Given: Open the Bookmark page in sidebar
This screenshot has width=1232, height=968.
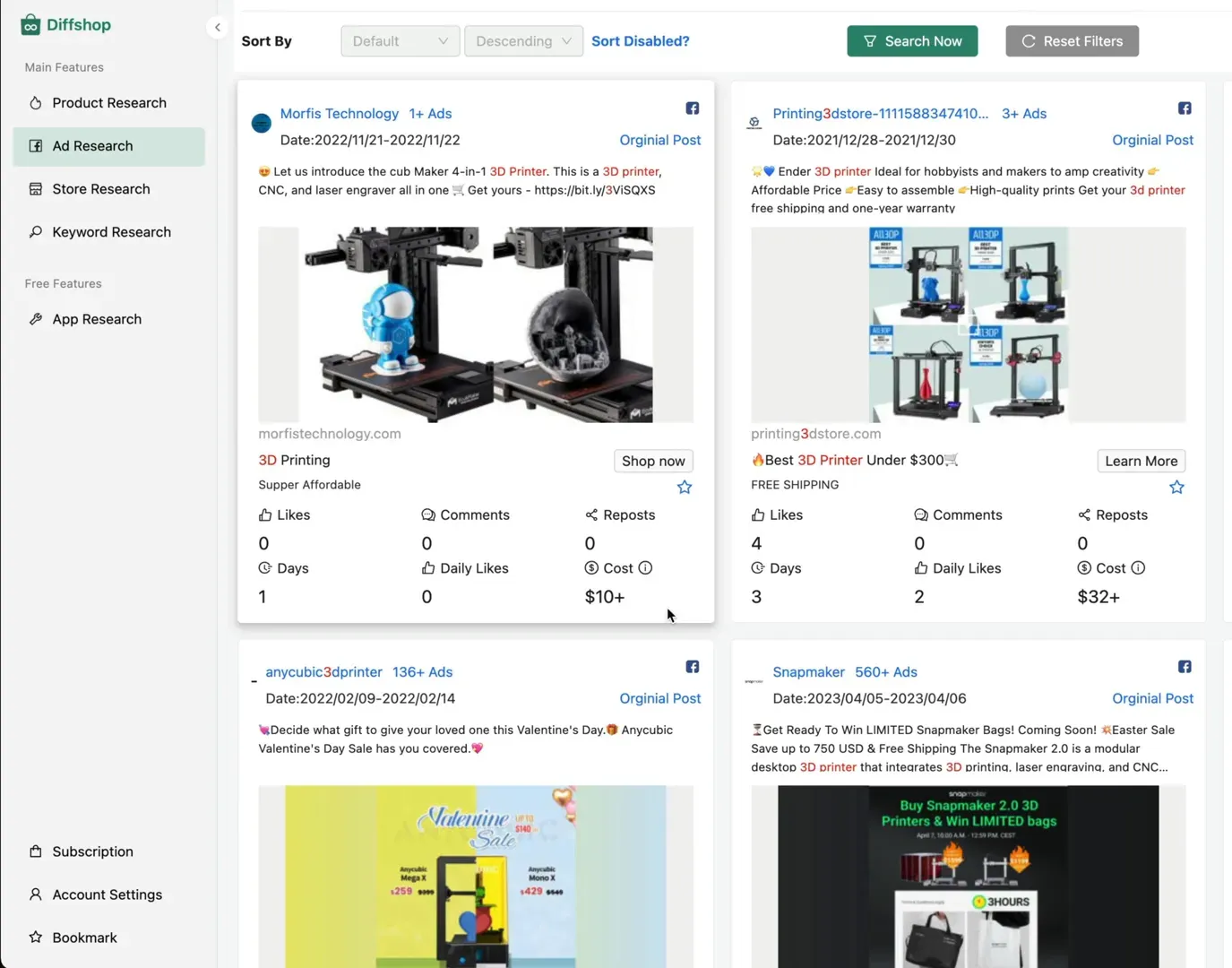Looking at the screenshot, I should point(109,938).
